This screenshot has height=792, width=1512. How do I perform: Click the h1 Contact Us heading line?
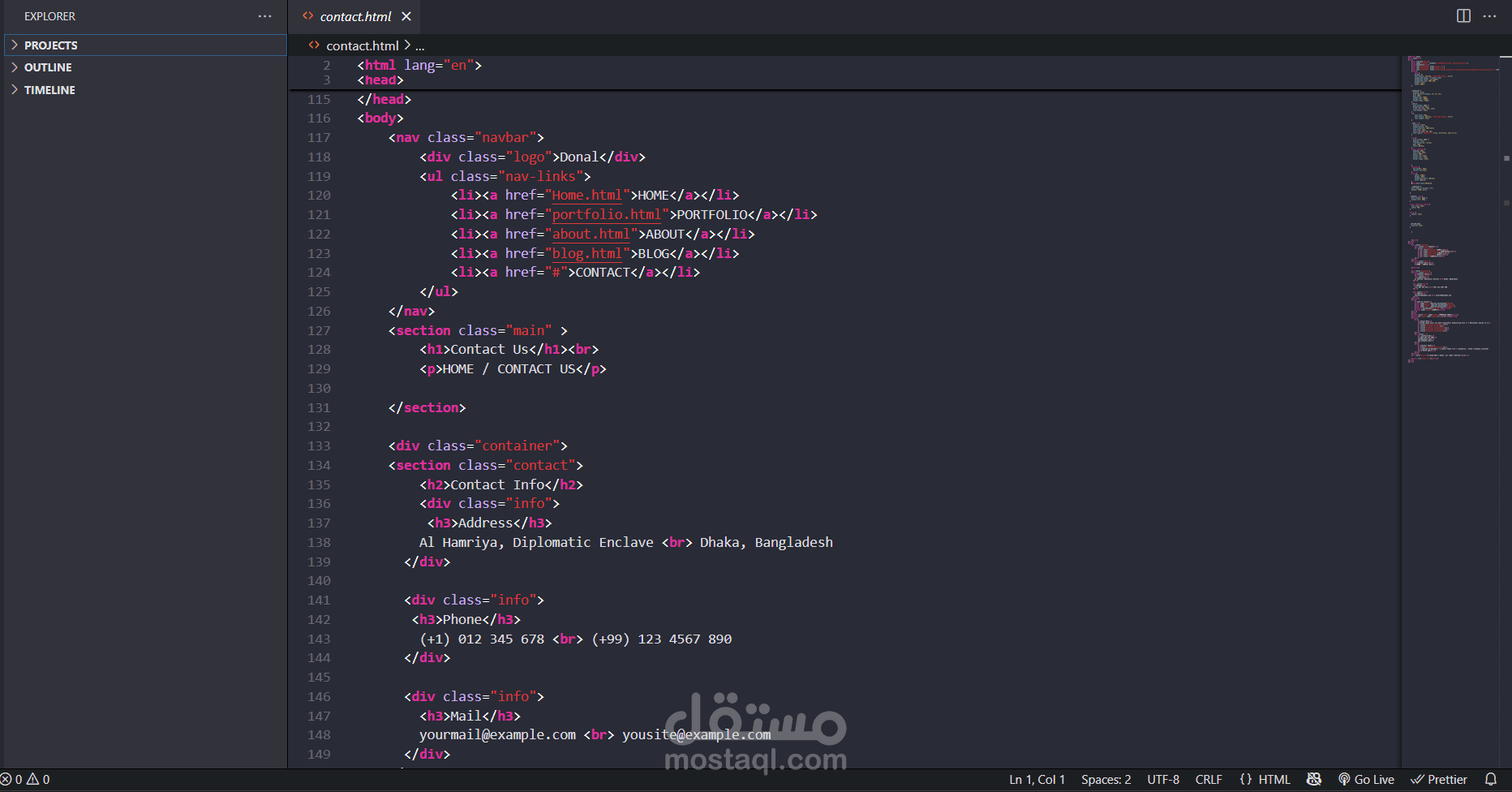pyautogui.click(x=509, y=349)
